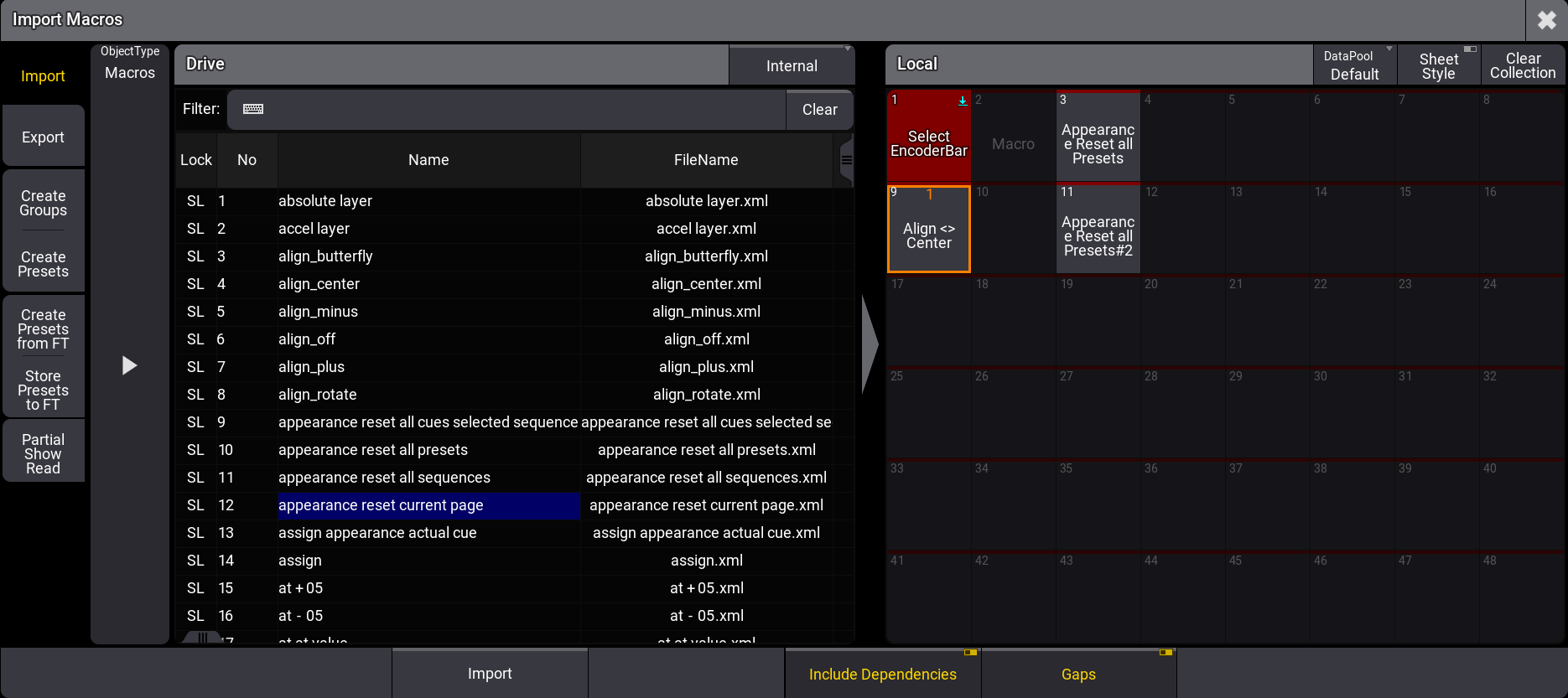Select the Align <> Center macro tile
The image size is (1568, 698).
tap(928, 230)
